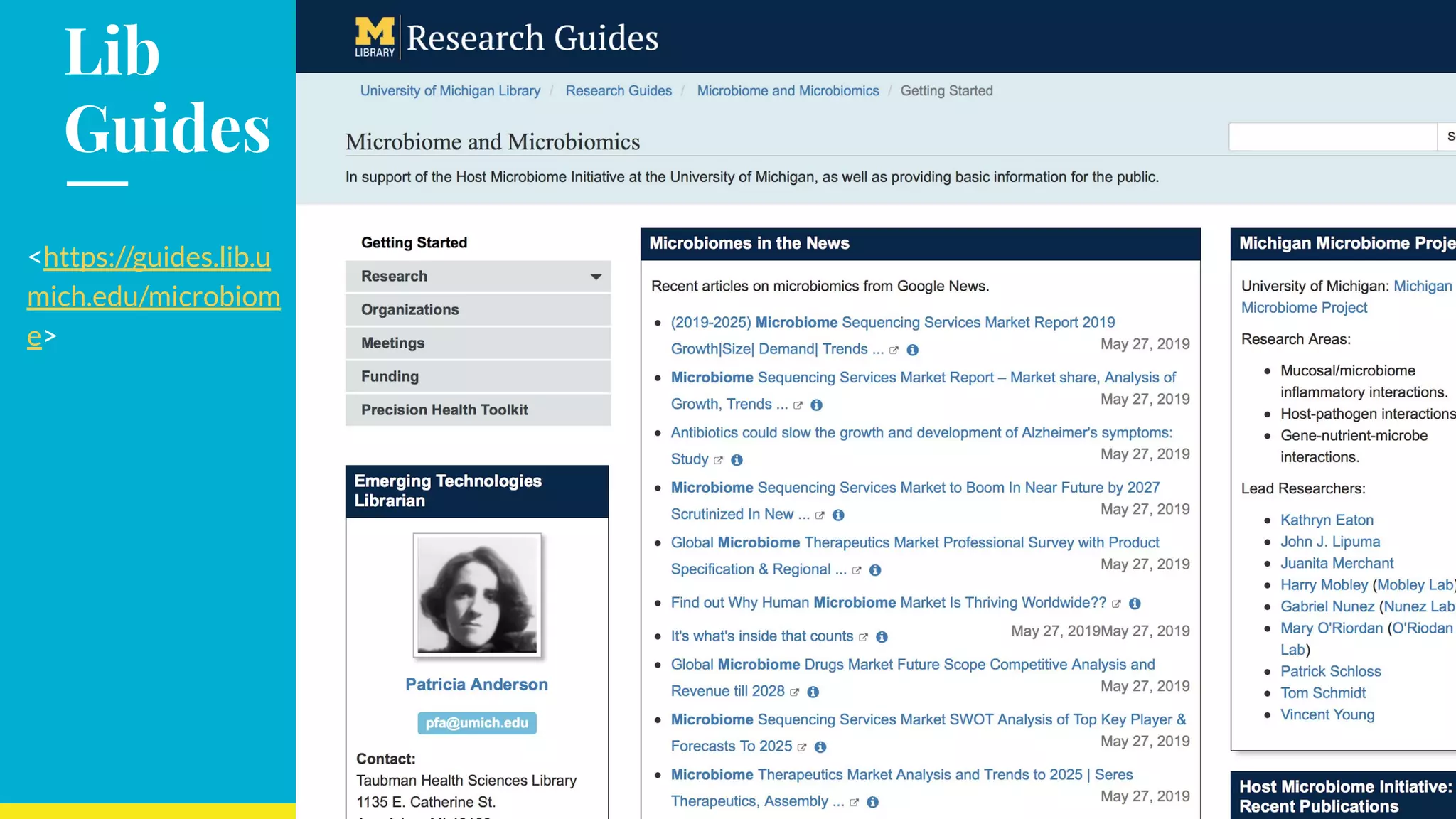Click external link icon after 'Revenue till 2028'
1456x819 pixels.
(794, 692)
